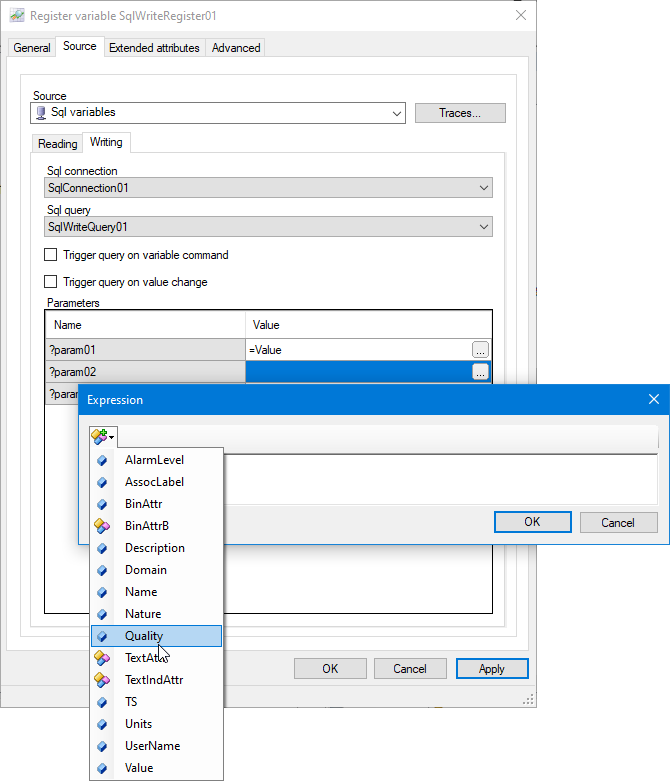Open the Source dropdown showing Sql variables
The width and height of the screenshot is (670, 781).
coord(218,113)
